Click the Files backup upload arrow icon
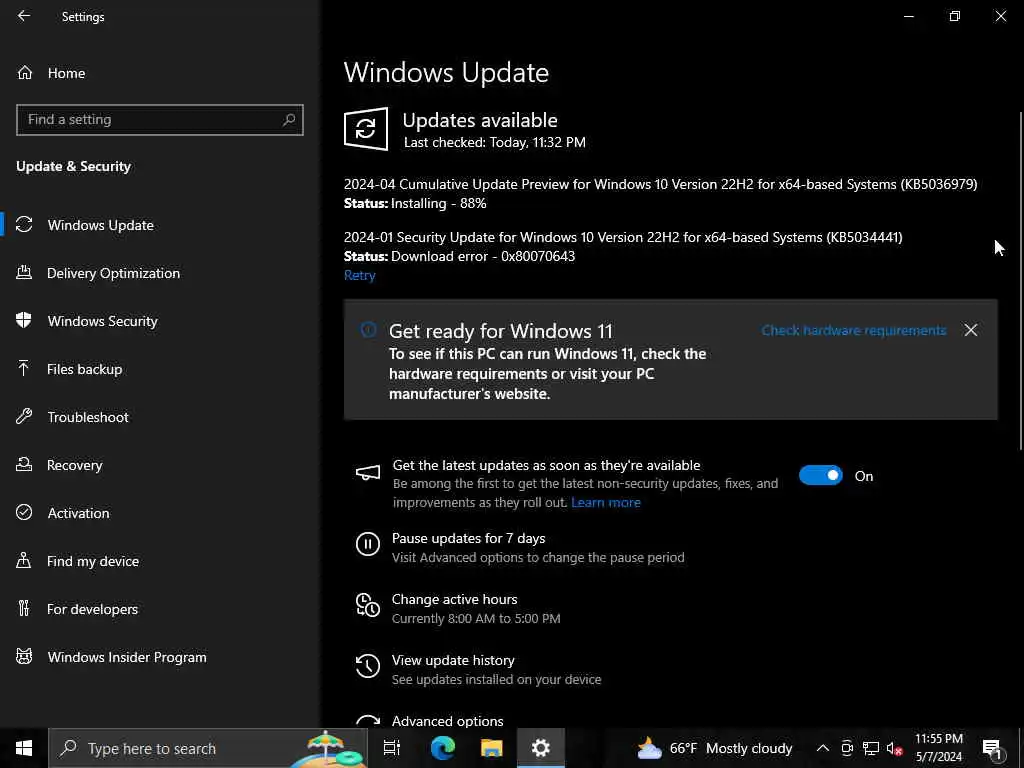This screenshot has width=1024, height=768. (24, 368)
